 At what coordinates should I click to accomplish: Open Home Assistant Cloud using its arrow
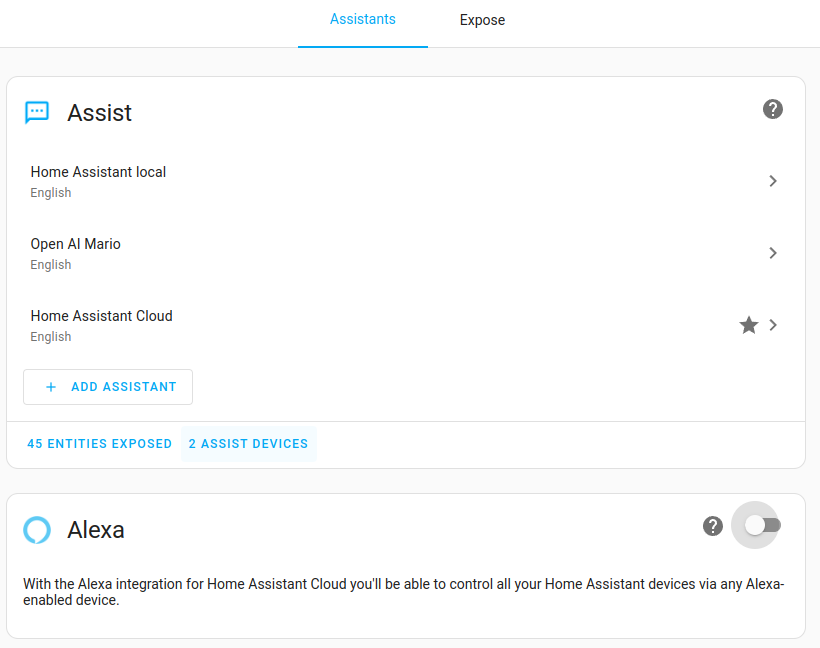tap(772, 325)
